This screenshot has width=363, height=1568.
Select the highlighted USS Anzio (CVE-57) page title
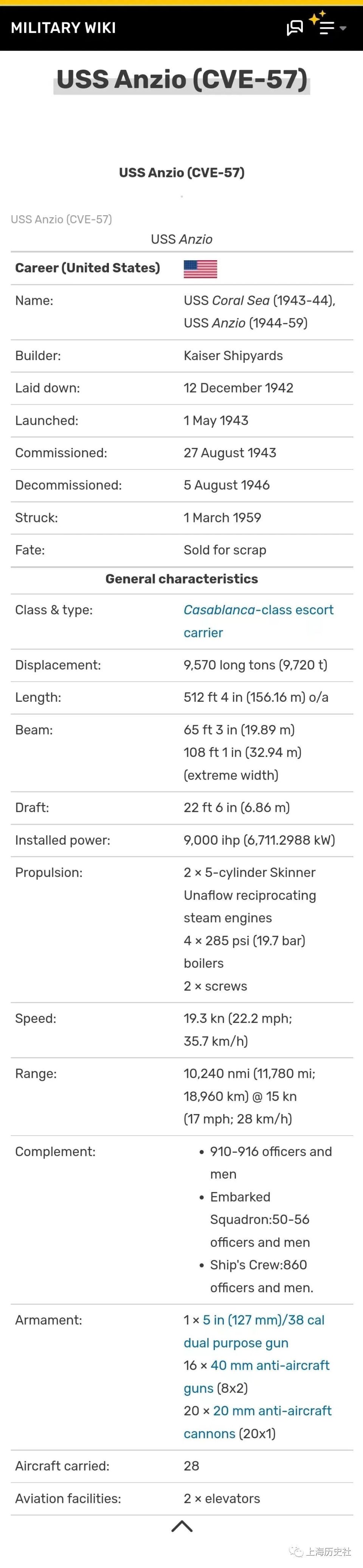point(182,80)
